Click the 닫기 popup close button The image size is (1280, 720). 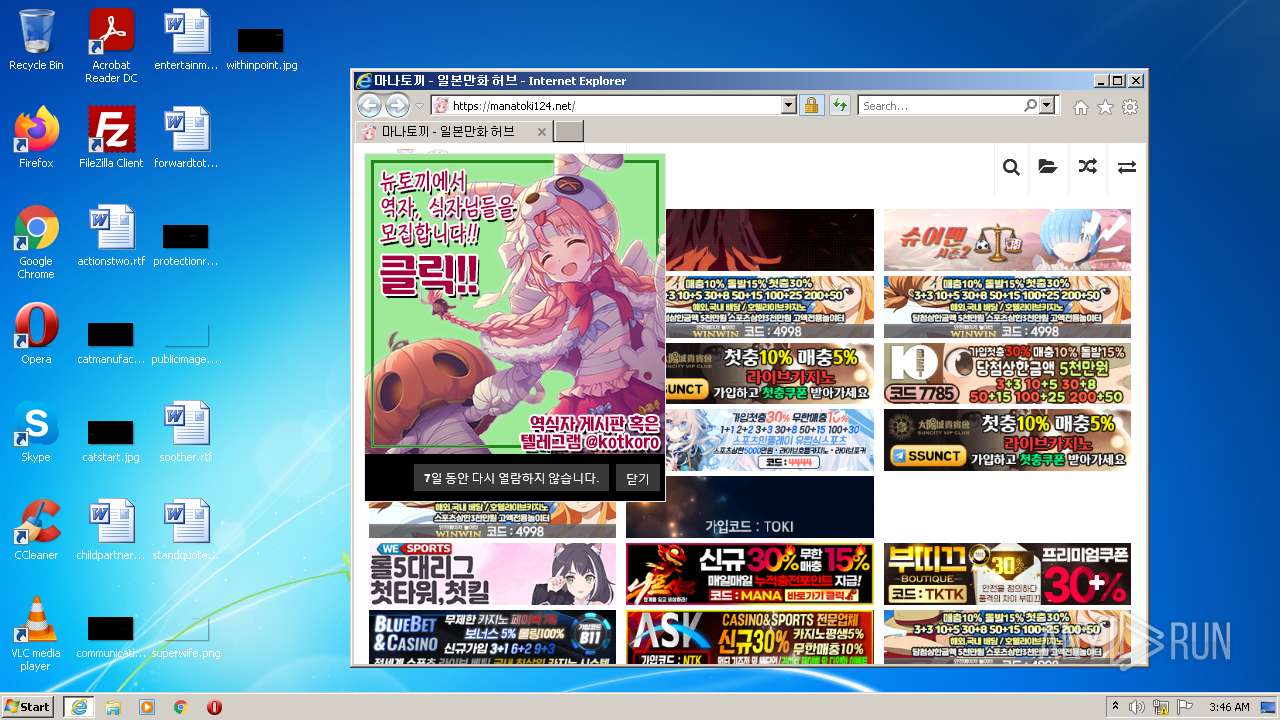coord(638,478)
